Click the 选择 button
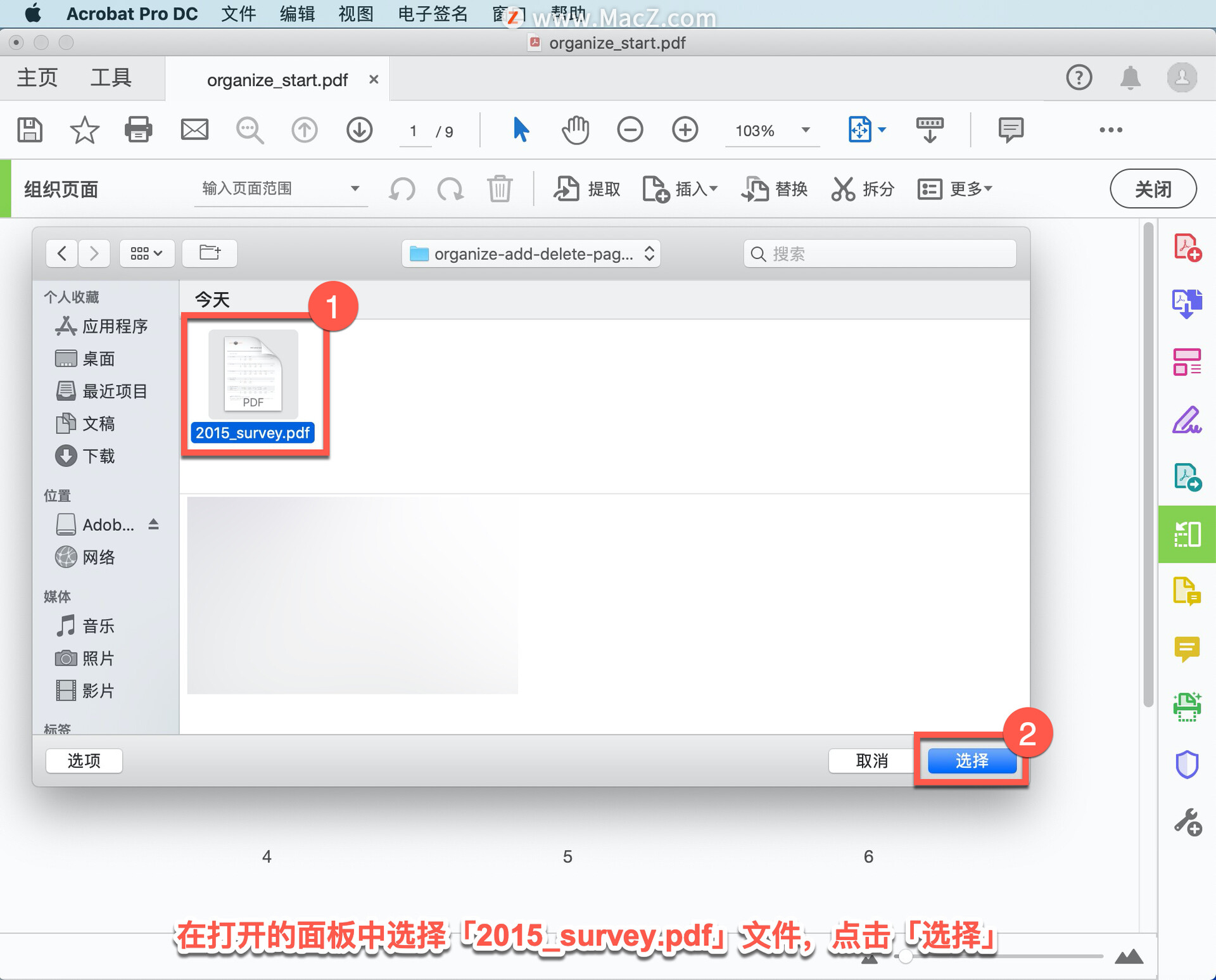Image resolution: width=1216 pixels, height=980 pixels. pyautogui.click(x=972, y=760)
